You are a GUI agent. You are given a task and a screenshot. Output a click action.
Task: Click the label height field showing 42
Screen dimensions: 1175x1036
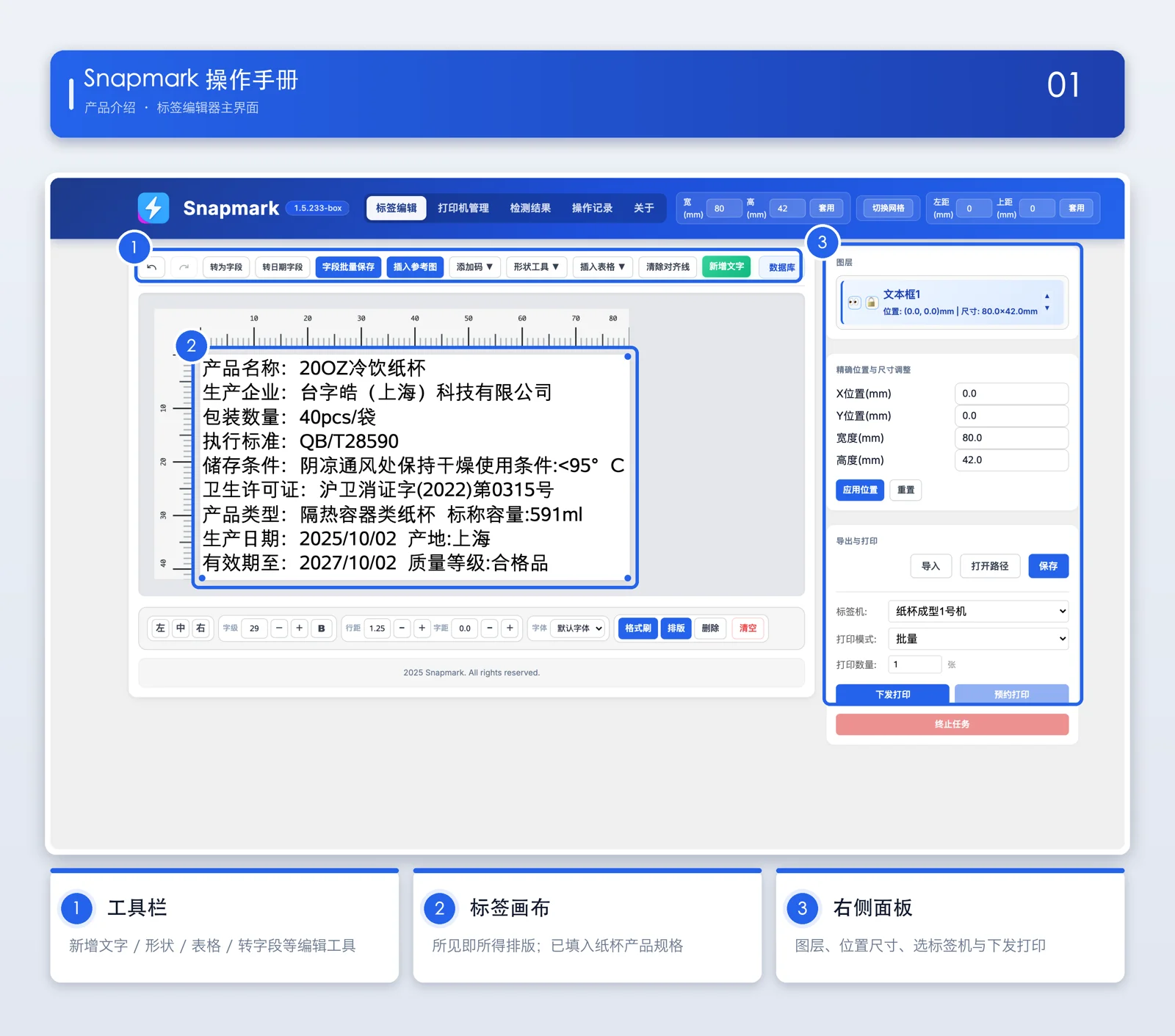[787, 209]
